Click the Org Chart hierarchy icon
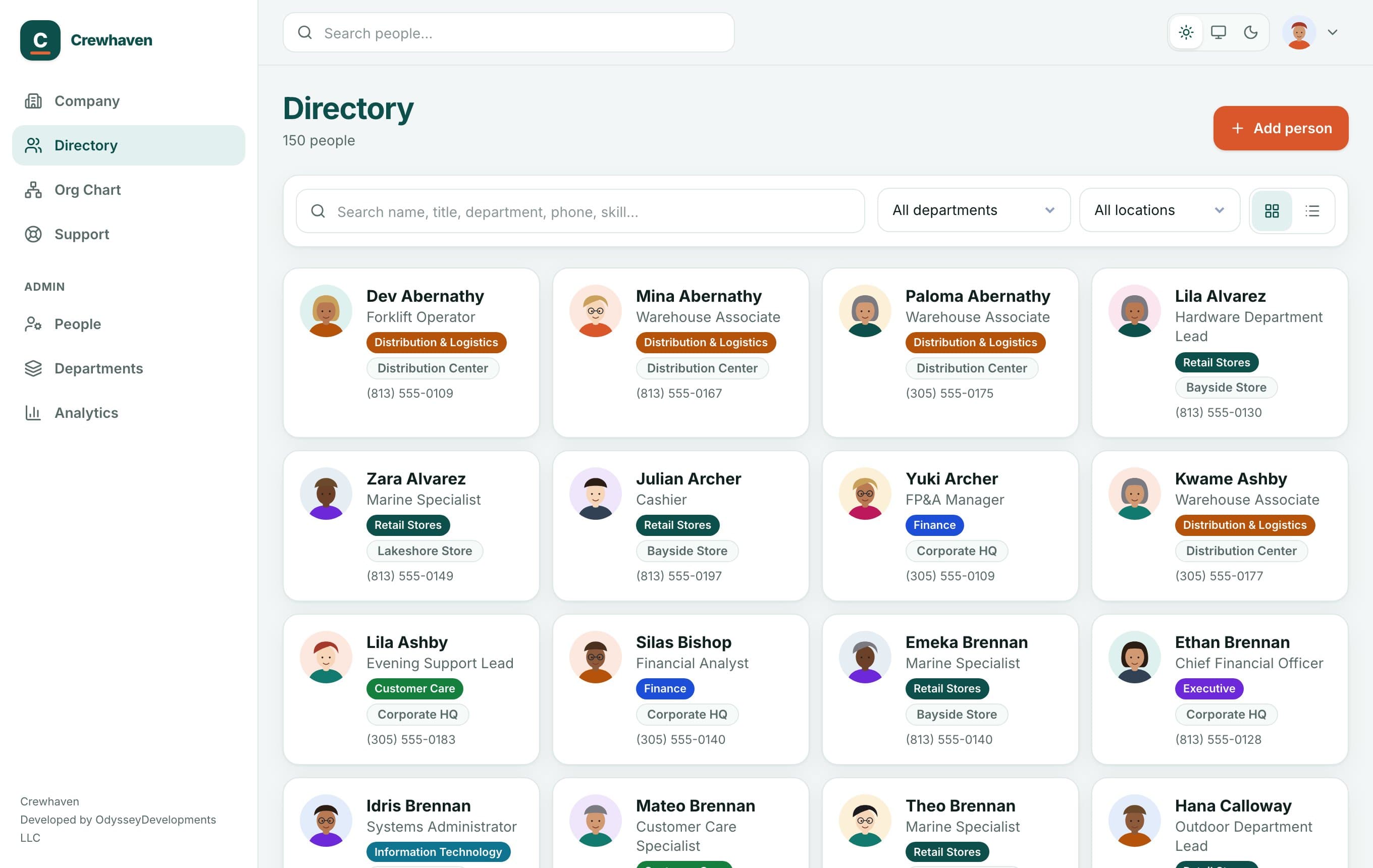1373x868 pixels. coord(33,190)
